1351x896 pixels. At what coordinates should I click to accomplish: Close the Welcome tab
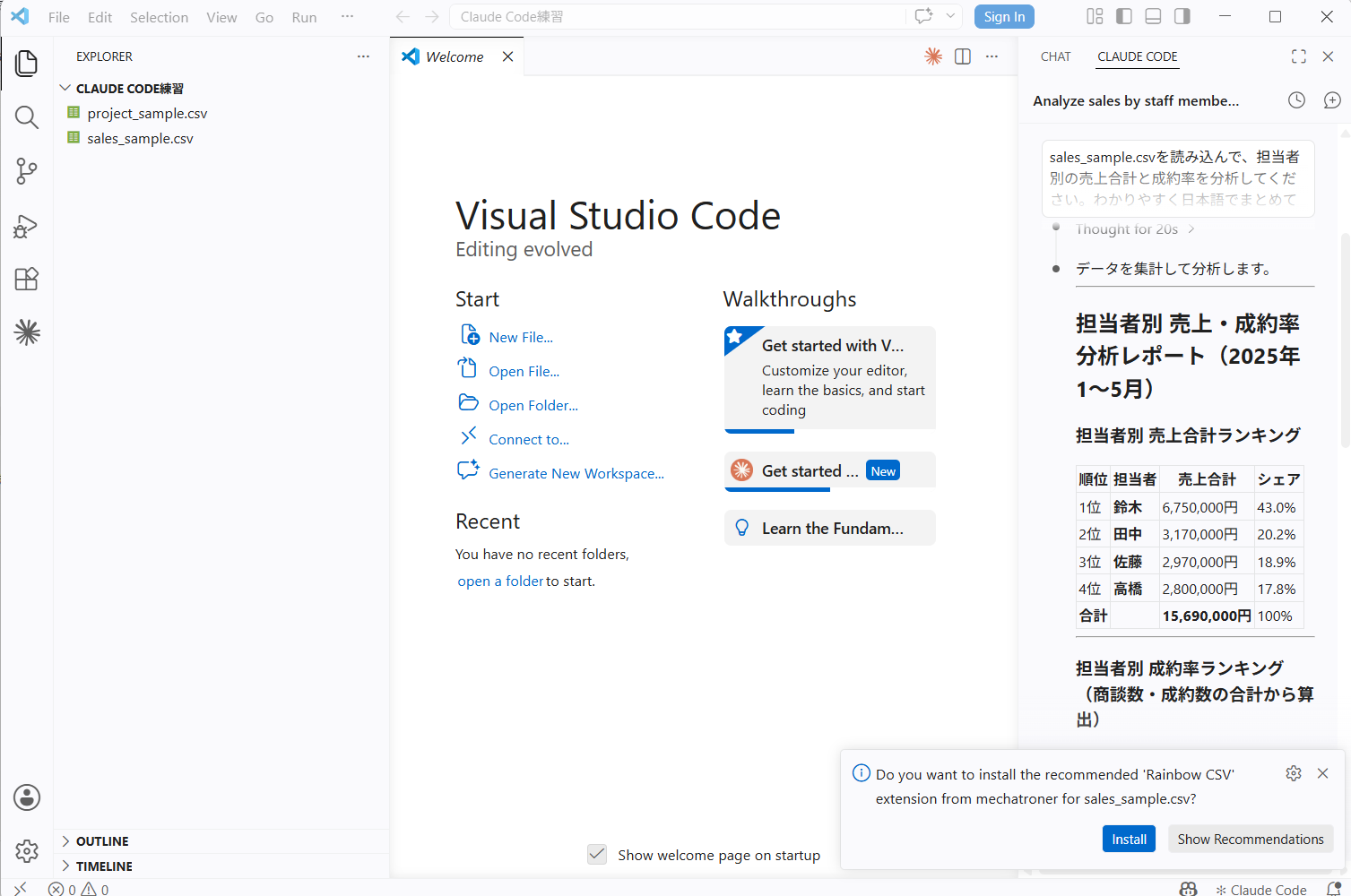(507, 56)
